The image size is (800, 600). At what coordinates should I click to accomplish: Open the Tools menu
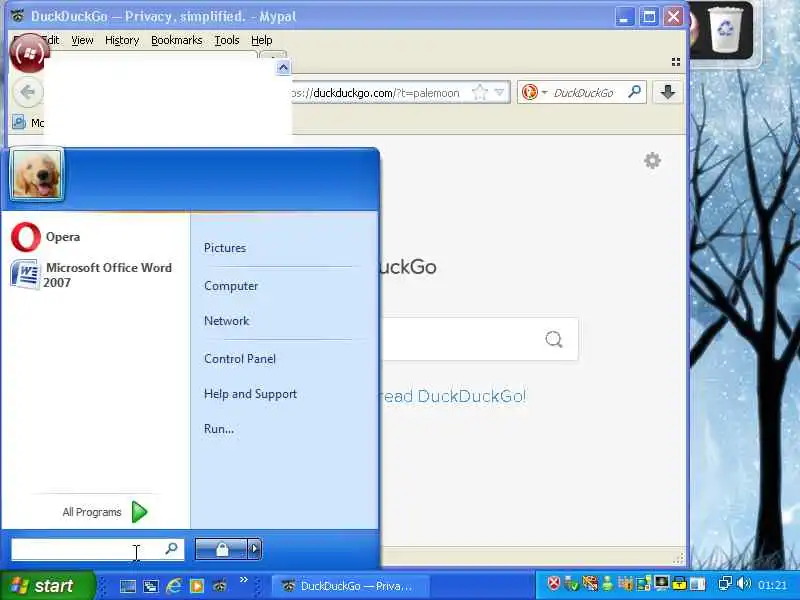(x=227, y=40)
